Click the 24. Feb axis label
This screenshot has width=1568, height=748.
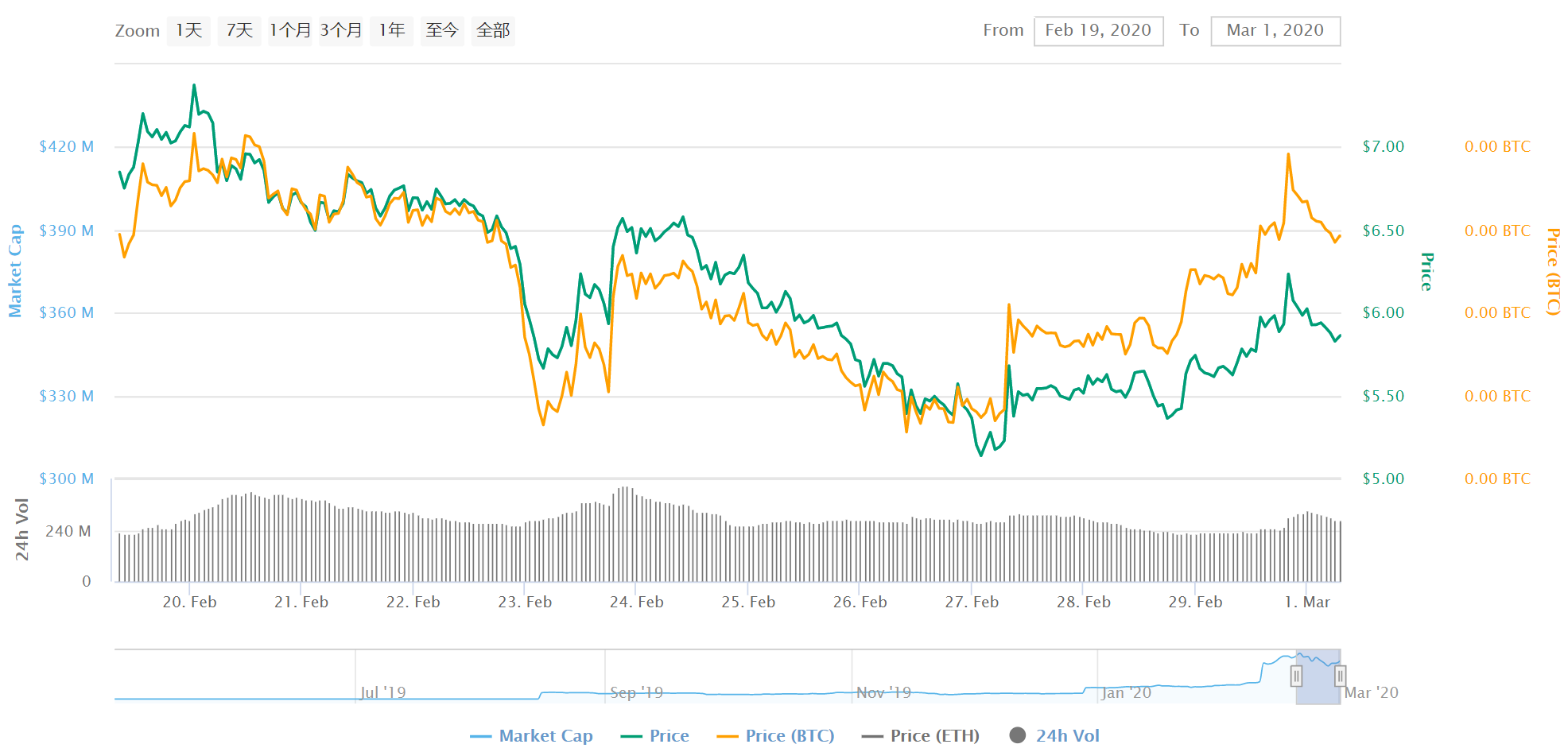click(x=636, y=603)
